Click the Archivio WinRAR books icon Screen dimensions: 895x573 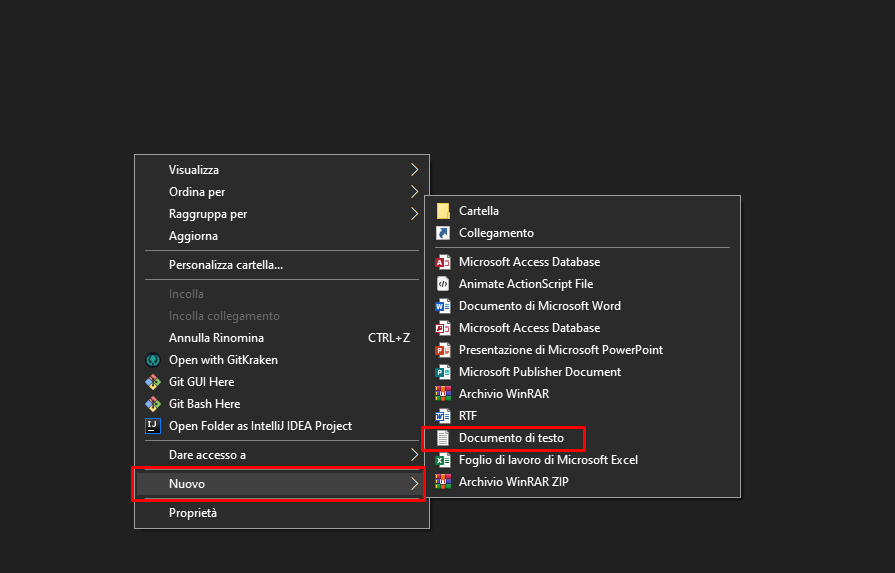443,394
